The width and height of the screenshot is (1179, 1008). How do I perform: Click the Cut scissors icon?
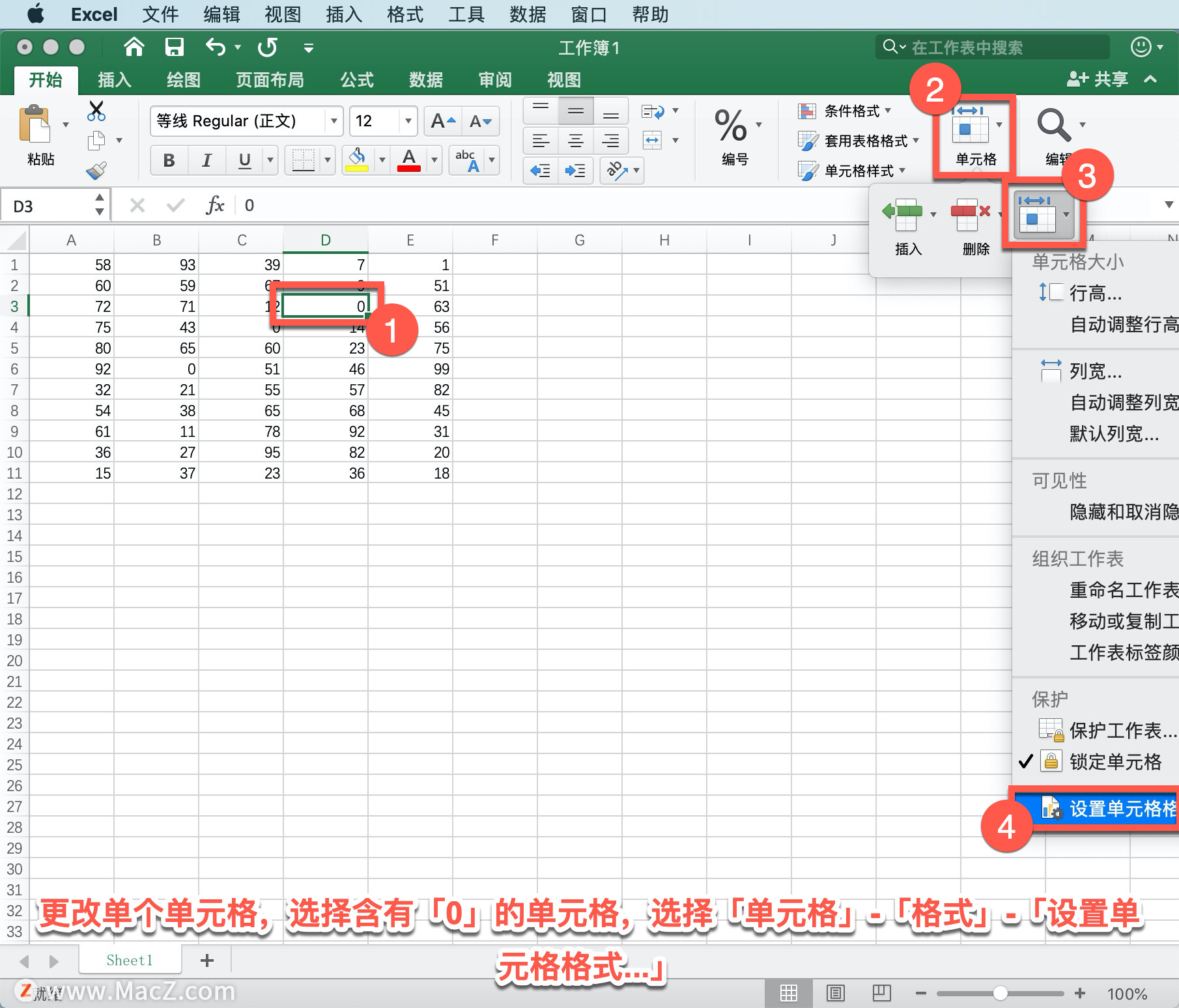[96, 111]
